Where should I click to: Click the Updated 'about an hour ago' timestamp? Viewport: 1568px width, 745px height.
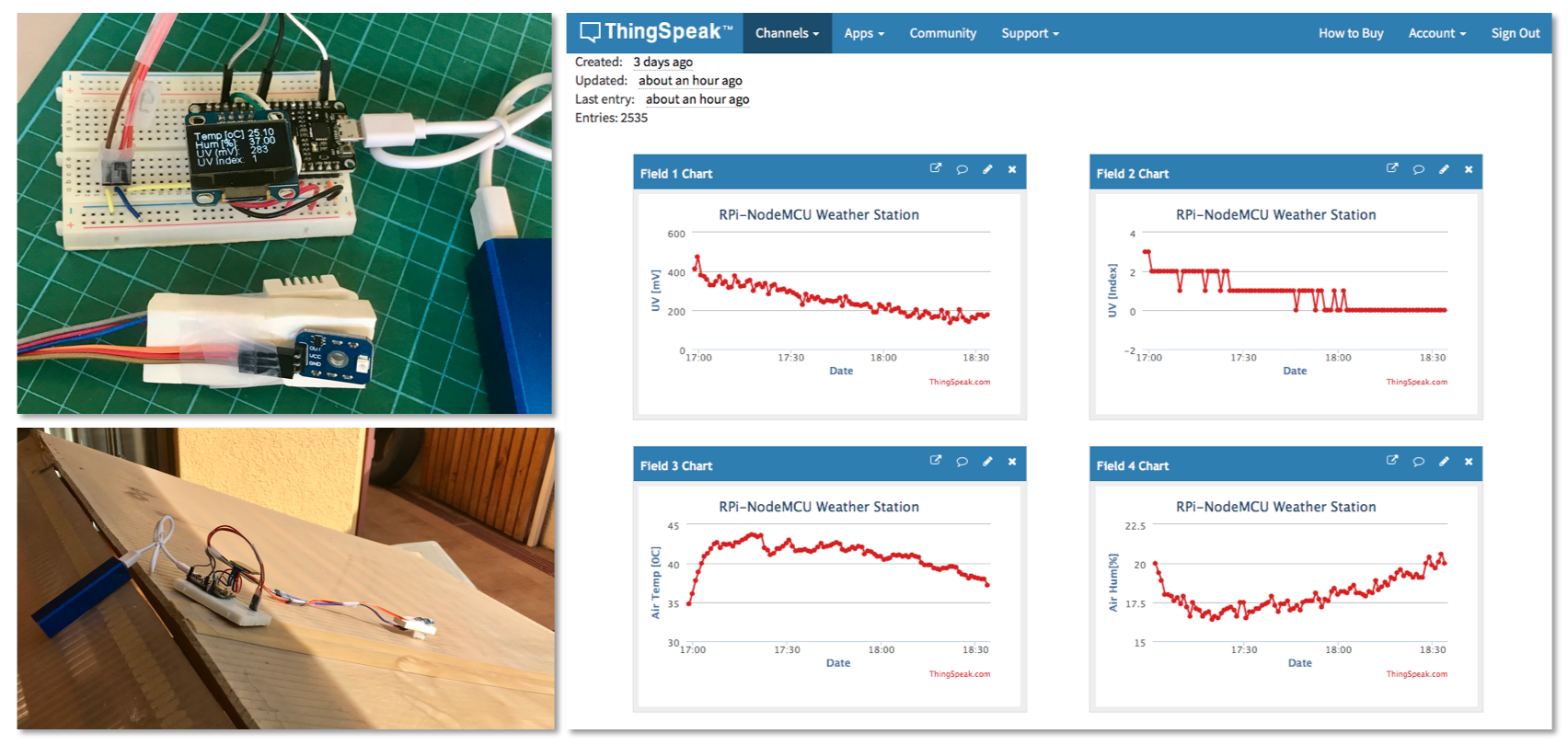point(690,80)
